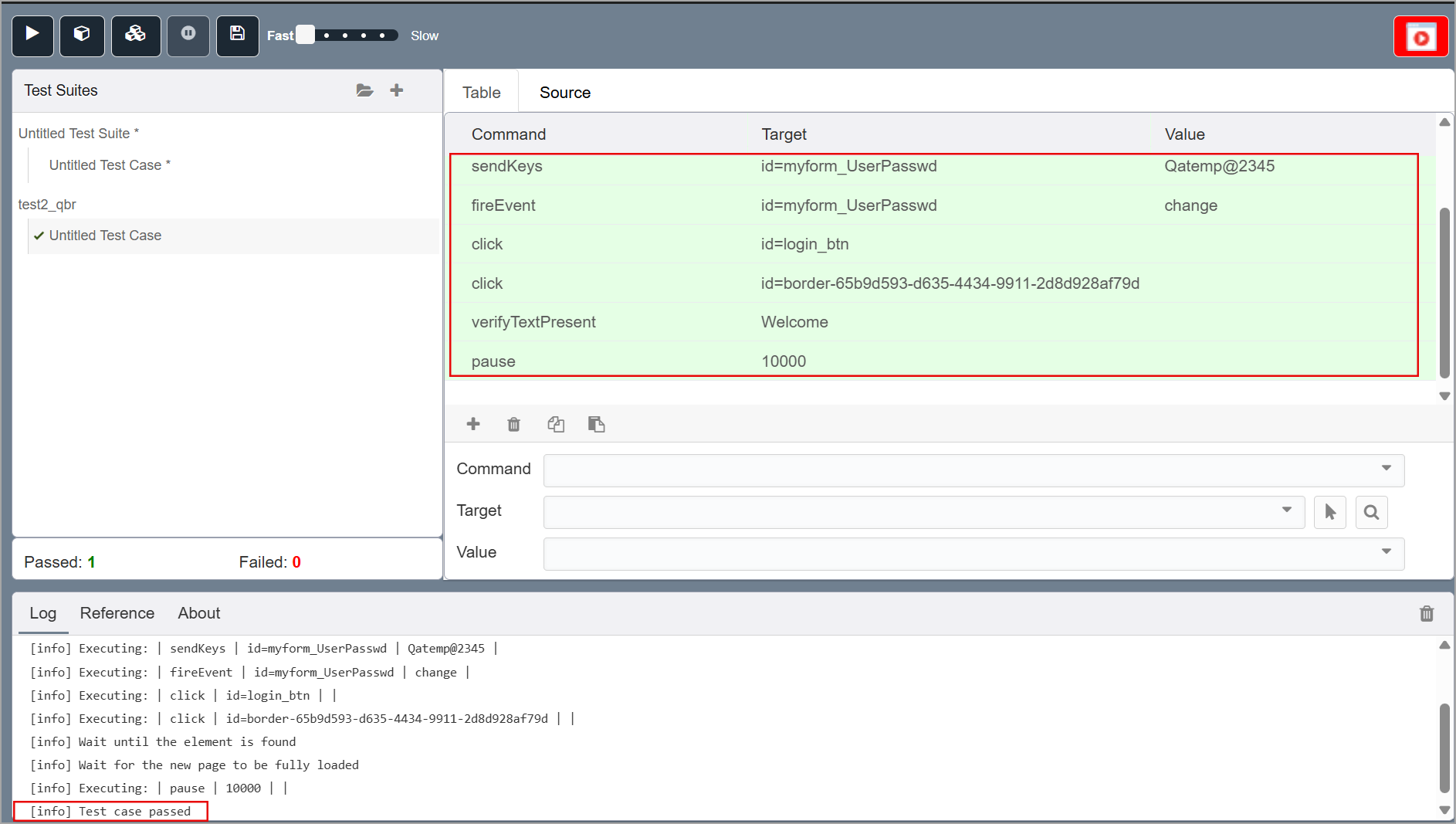The height and width of the screenshot is (824, 1456).
Task: Delete the selected command (trash icon)
Action: 513,424
